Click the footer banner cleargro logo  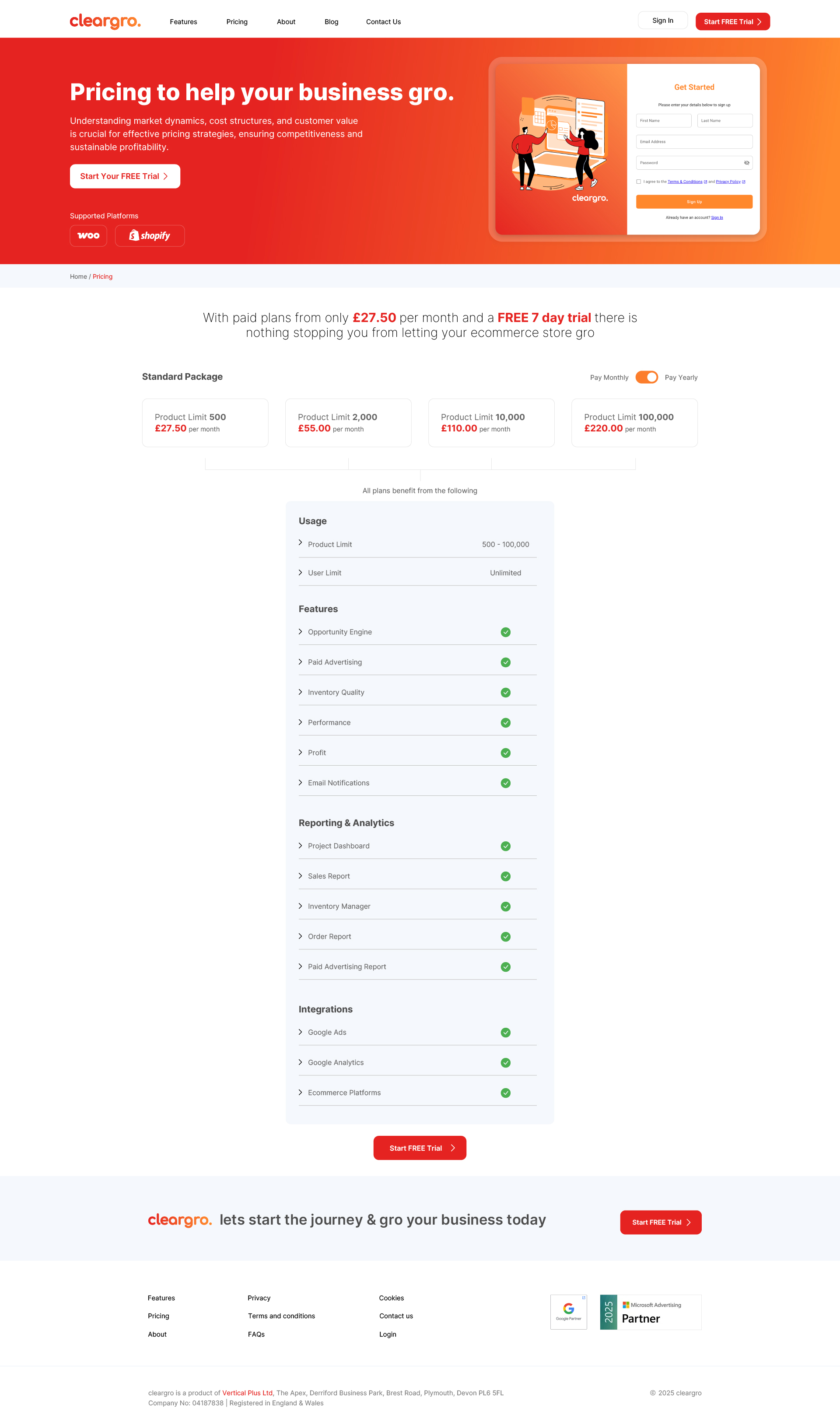pos(179,1219)
